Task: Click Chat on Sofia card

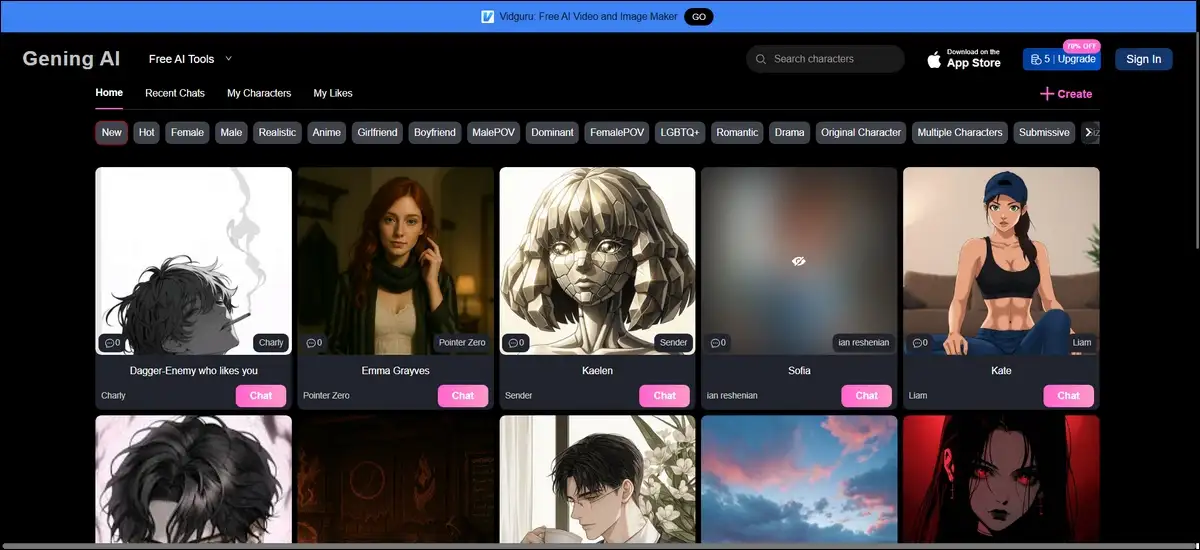Action: point(867,395)
